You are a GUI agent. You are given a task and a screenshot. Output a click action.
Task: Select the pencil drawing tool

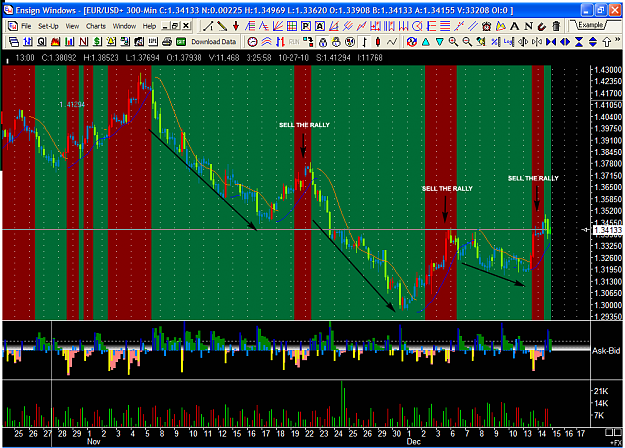222,27
